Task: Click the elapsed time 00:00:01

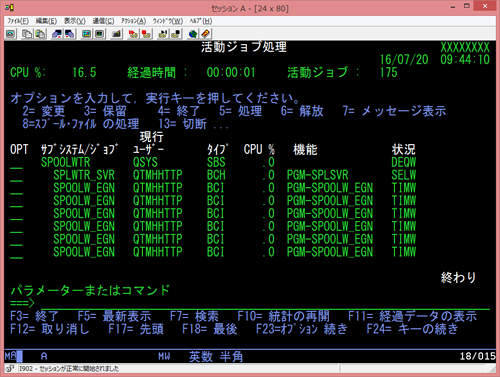Action: click(x=231, y=72)
